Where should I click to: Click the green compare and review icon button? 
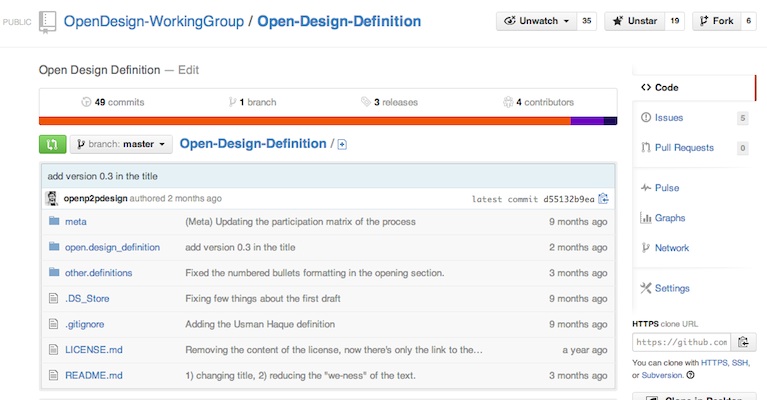[x=52, y=144]
